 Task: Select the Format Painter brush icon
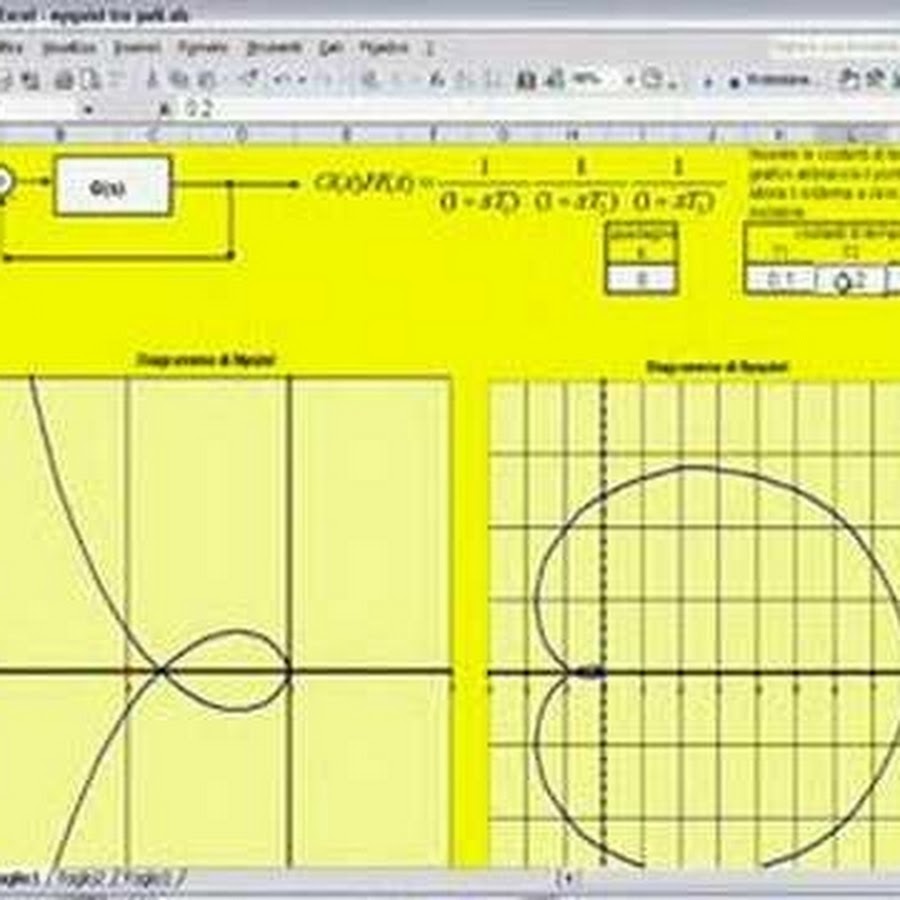coord(250,79)
